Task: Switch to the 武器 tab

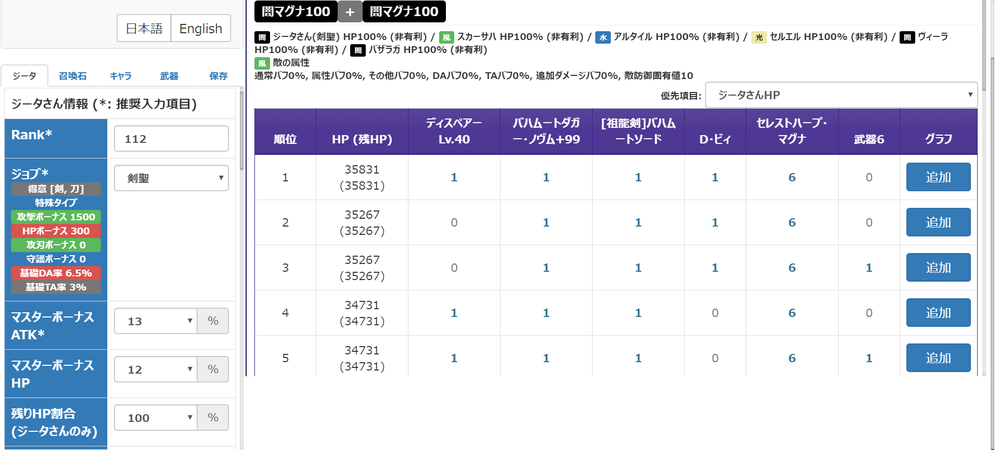Action: pyautogui.click(x=168, y=76)
